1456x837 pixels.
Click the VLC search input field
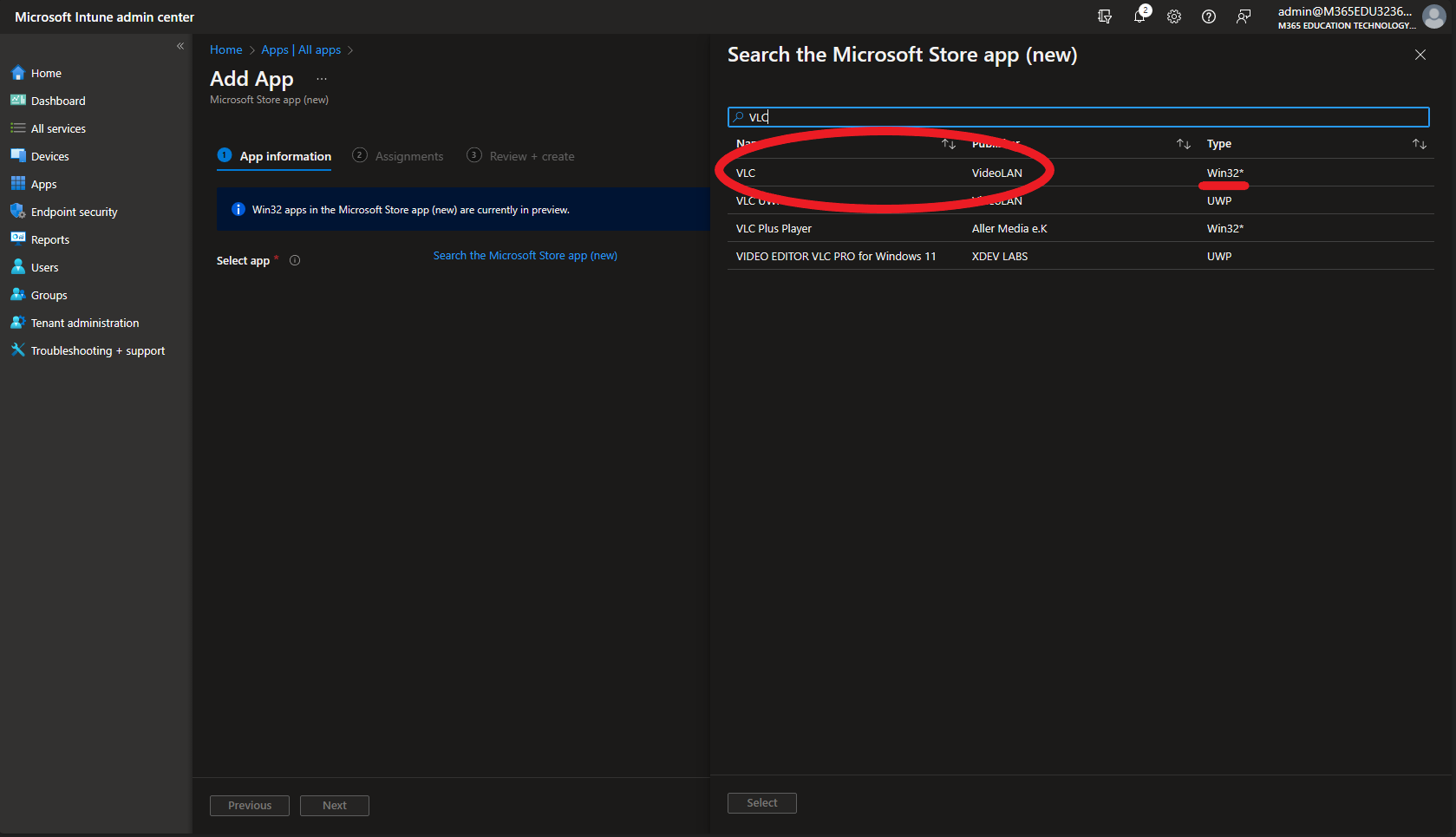[x=1078, y=117]
